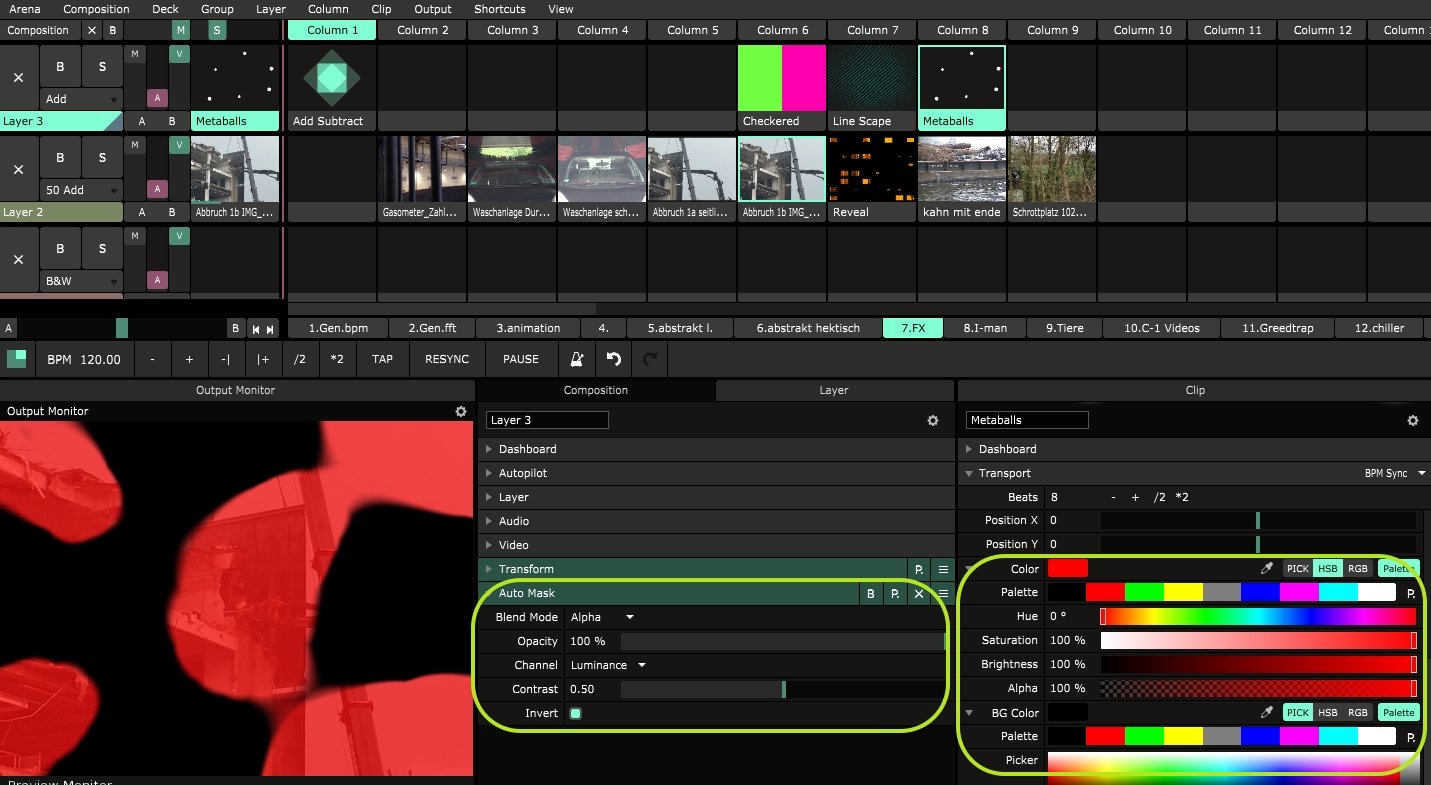Toggle Bypass on Layer 2
The image size is (1431, 785).
(60, 158)
